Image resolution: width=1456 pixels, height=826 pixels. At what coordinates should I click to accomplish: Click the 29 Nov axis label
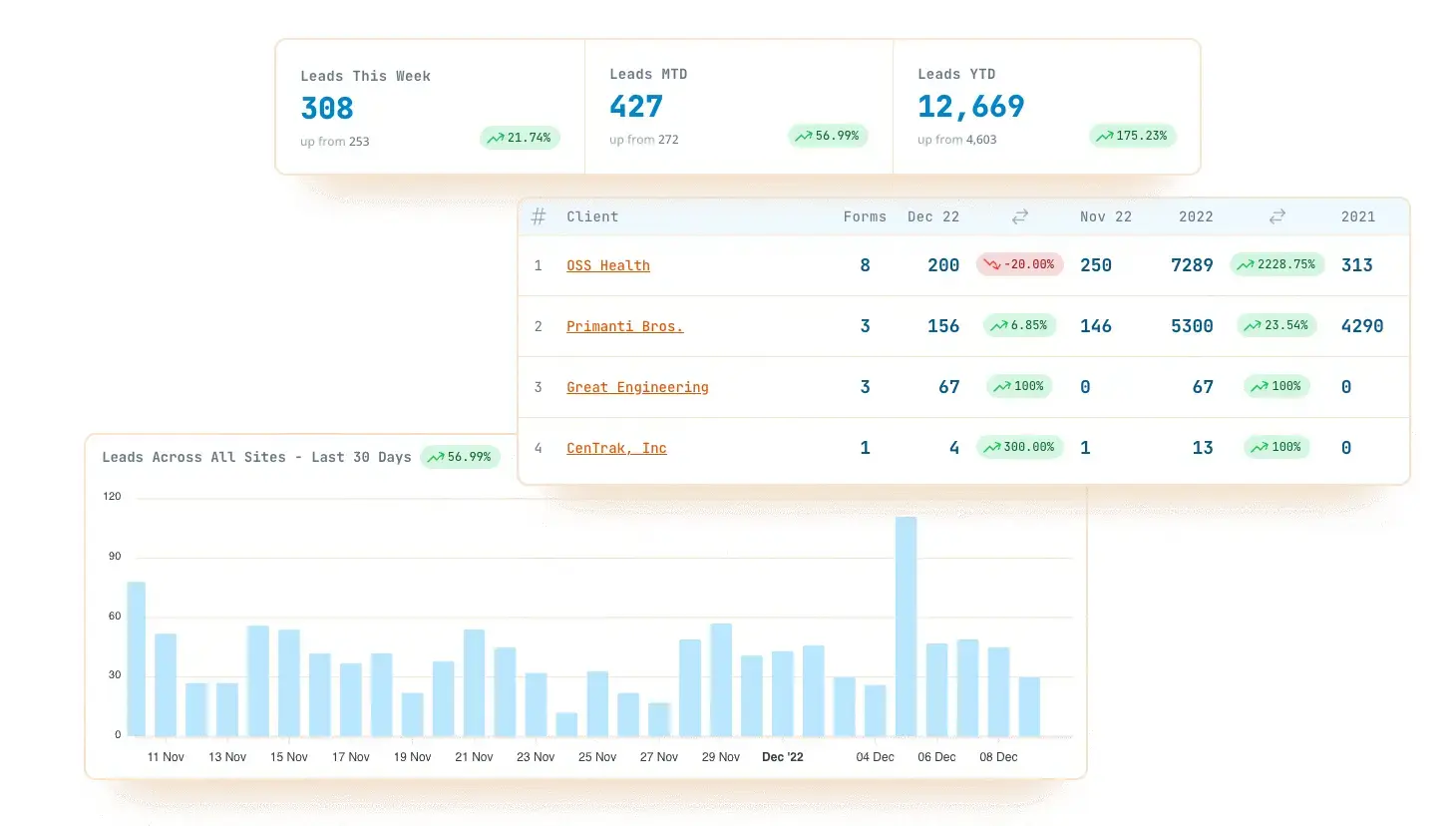pyautogui.click(x=721, y=757)
